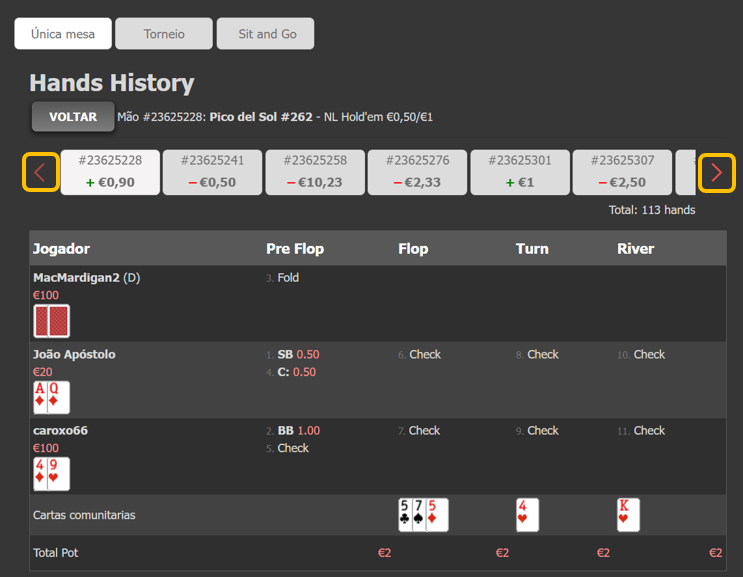Open the Torneio tab
This screenshot has height=577, width=743.
164,33
